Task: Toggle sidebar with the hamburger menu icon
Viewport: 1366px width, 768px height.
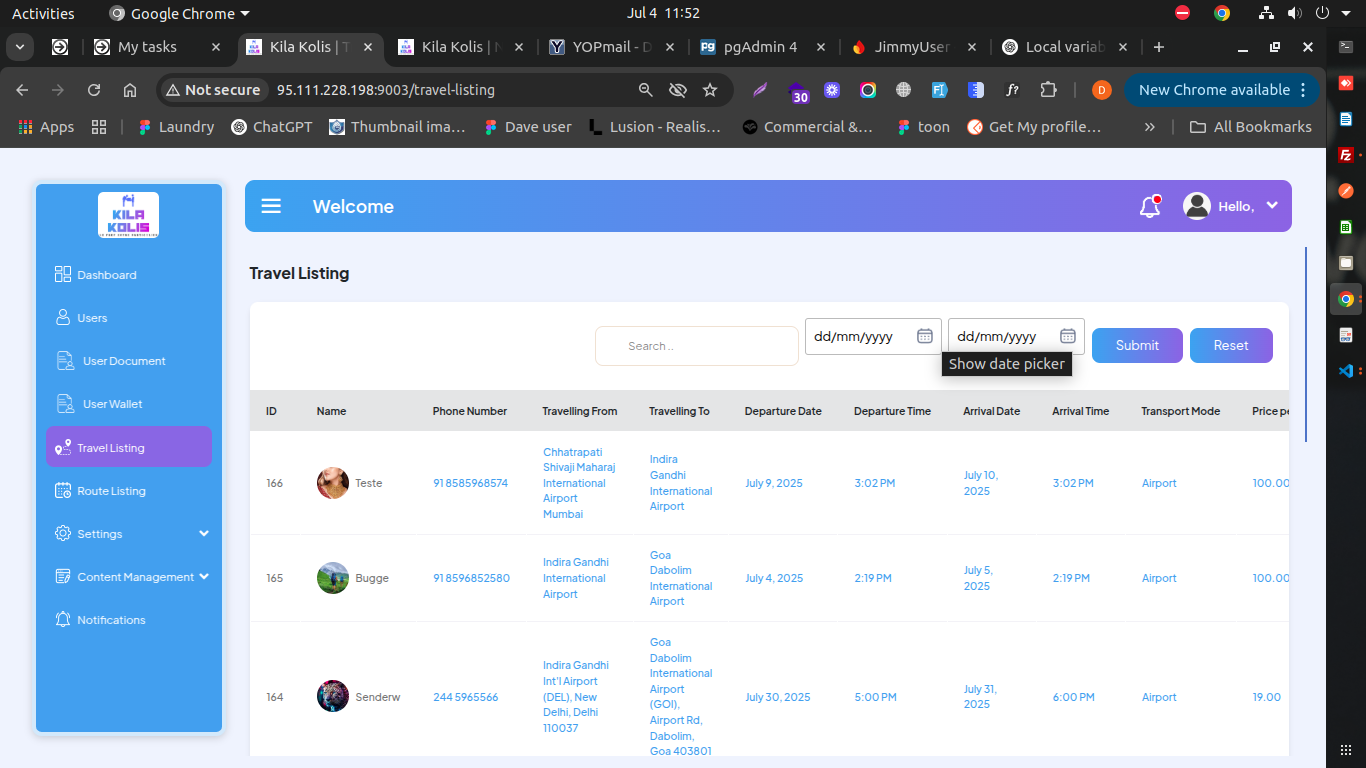Action: pyautogui.click(x=271, y=206)
